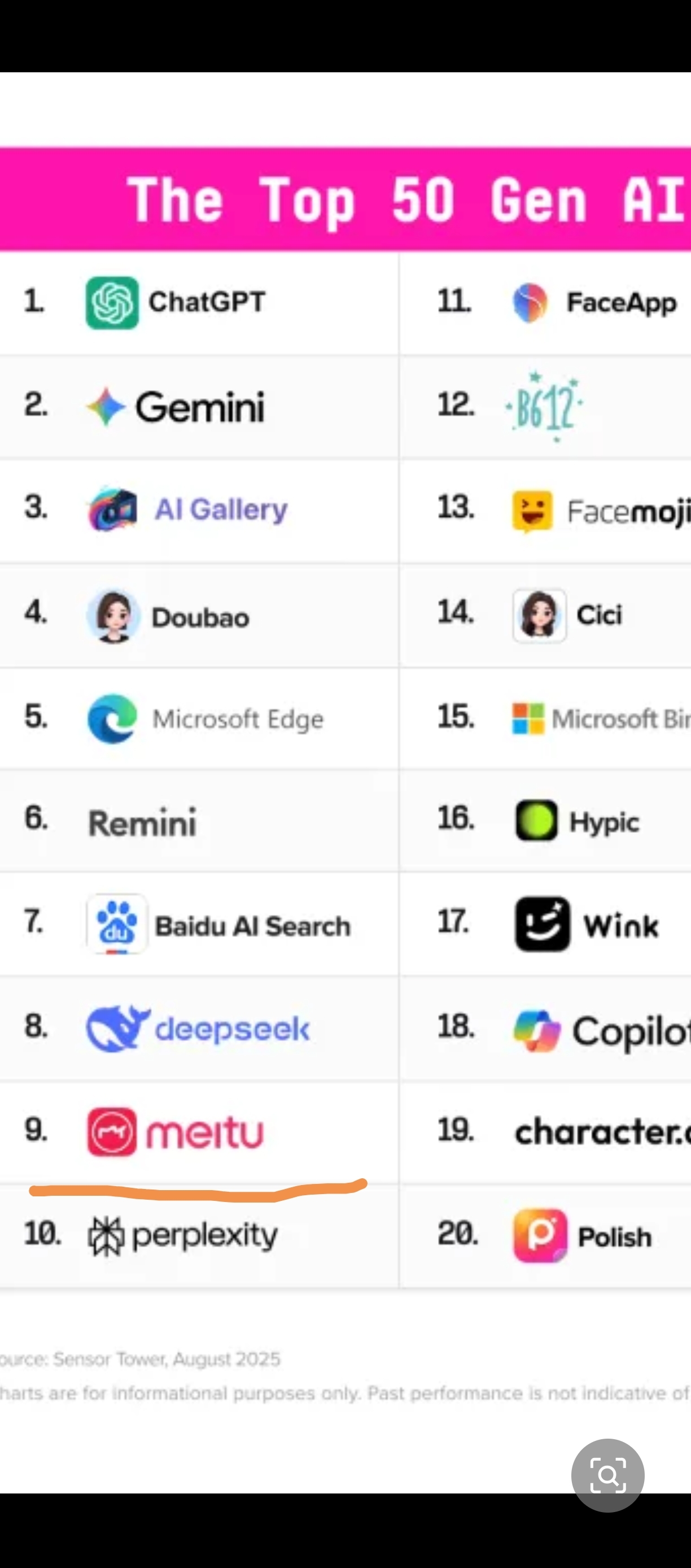This screenshot has width=691, height=1568.
Task: Click the Microsoft Edge logo
Action: coord(112,718)
